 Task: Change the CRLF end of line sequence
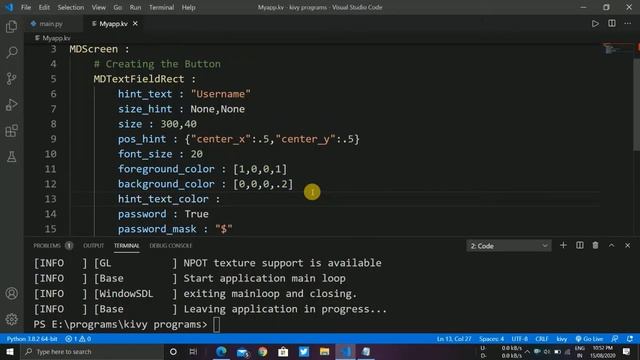click(542, 339)
